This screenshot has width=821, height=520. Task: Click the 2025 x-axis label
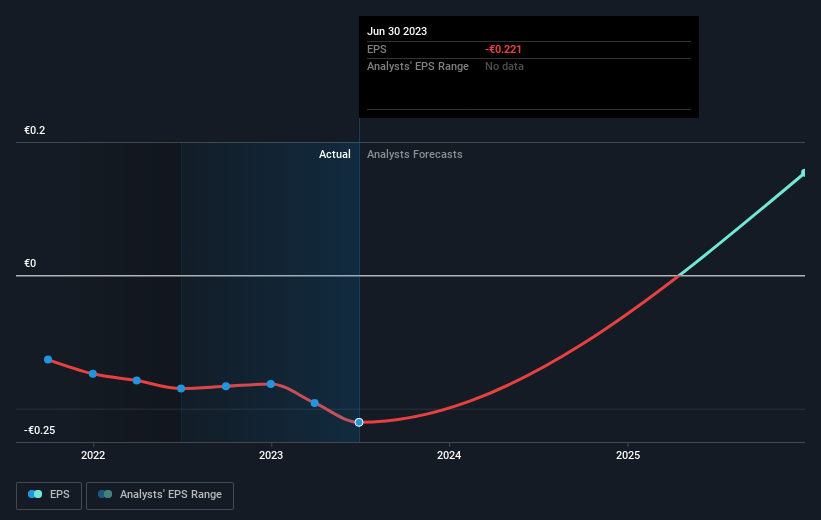tap(628, 455)
